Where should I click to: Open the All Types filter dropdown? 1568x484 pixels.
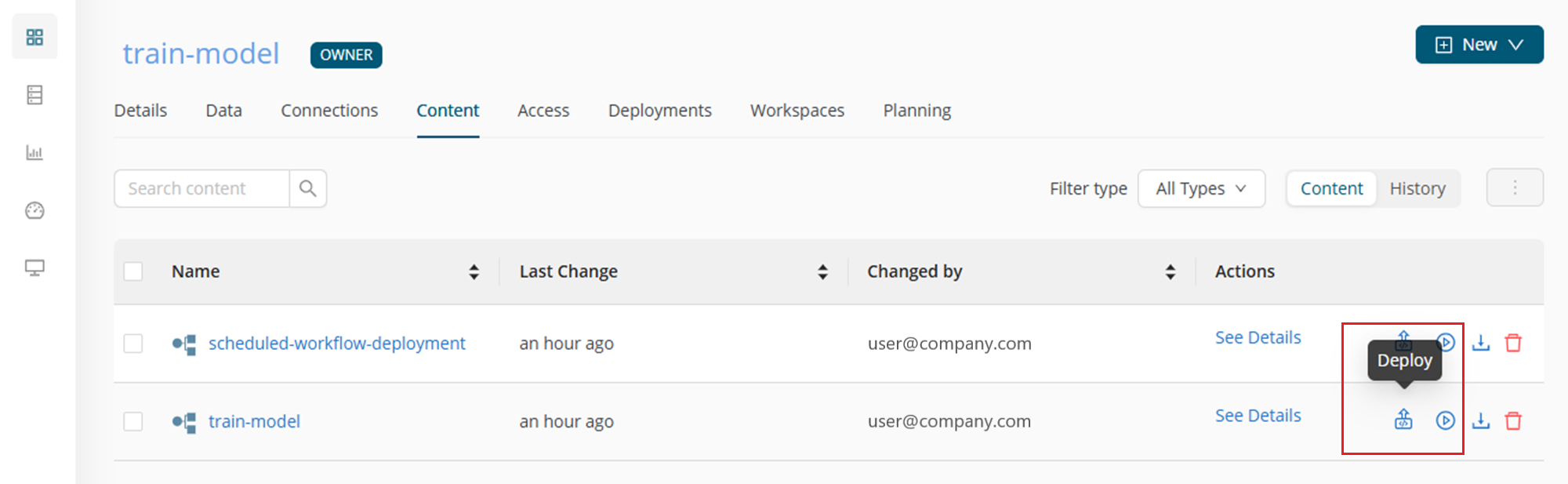point(1201,188)
